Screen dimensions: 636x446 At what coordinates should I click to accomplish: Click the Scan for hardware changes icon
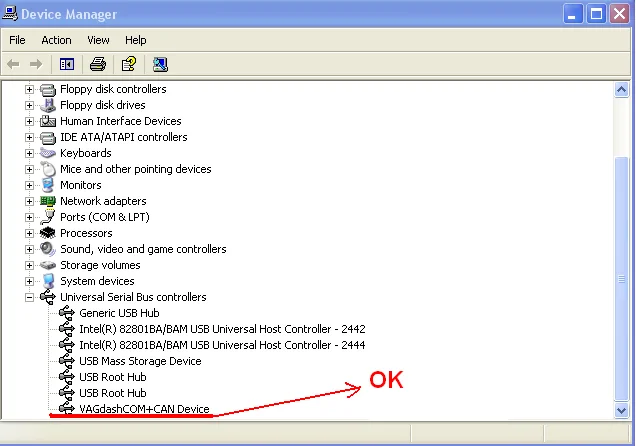tap(160, 64)
